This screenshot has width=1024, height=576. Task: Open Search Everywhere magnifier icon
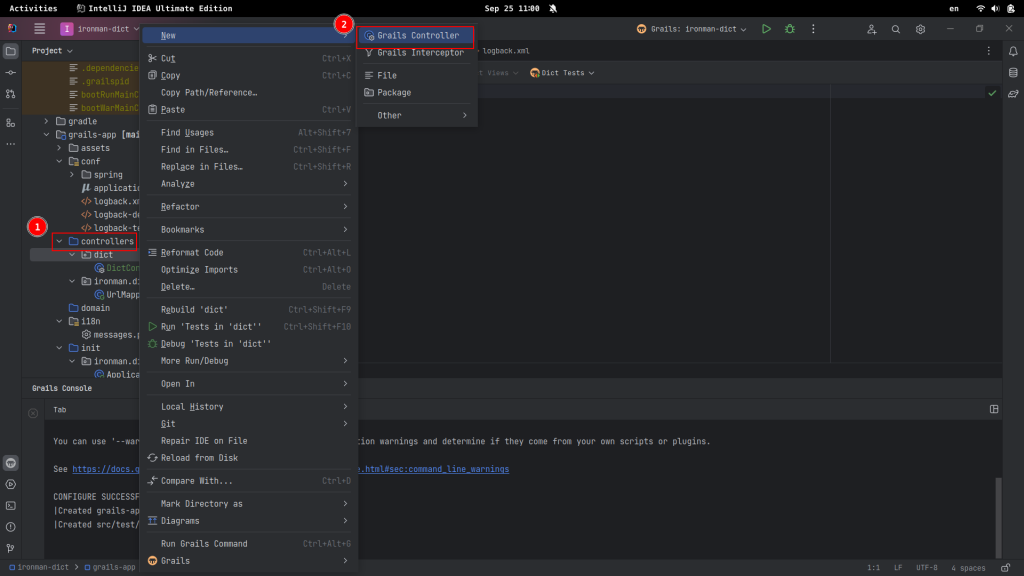pos(896,29)
